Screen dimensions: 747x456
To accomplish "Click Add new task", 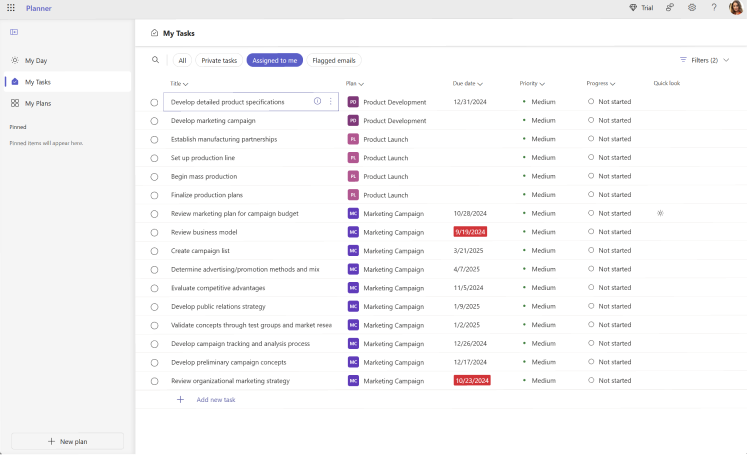I will point(215,399).
